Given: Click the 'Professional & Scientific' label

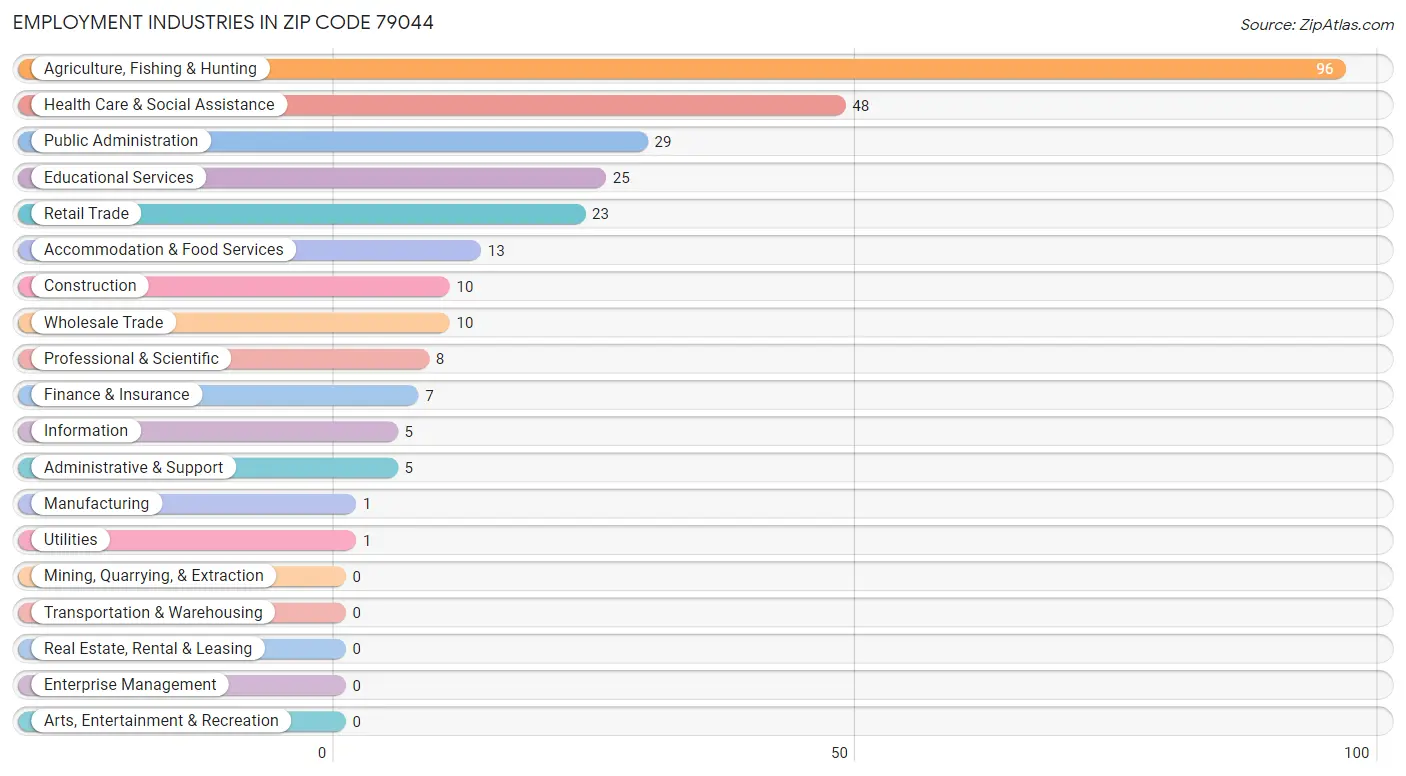Looking at the screenshot, I should tap(131, 359).
